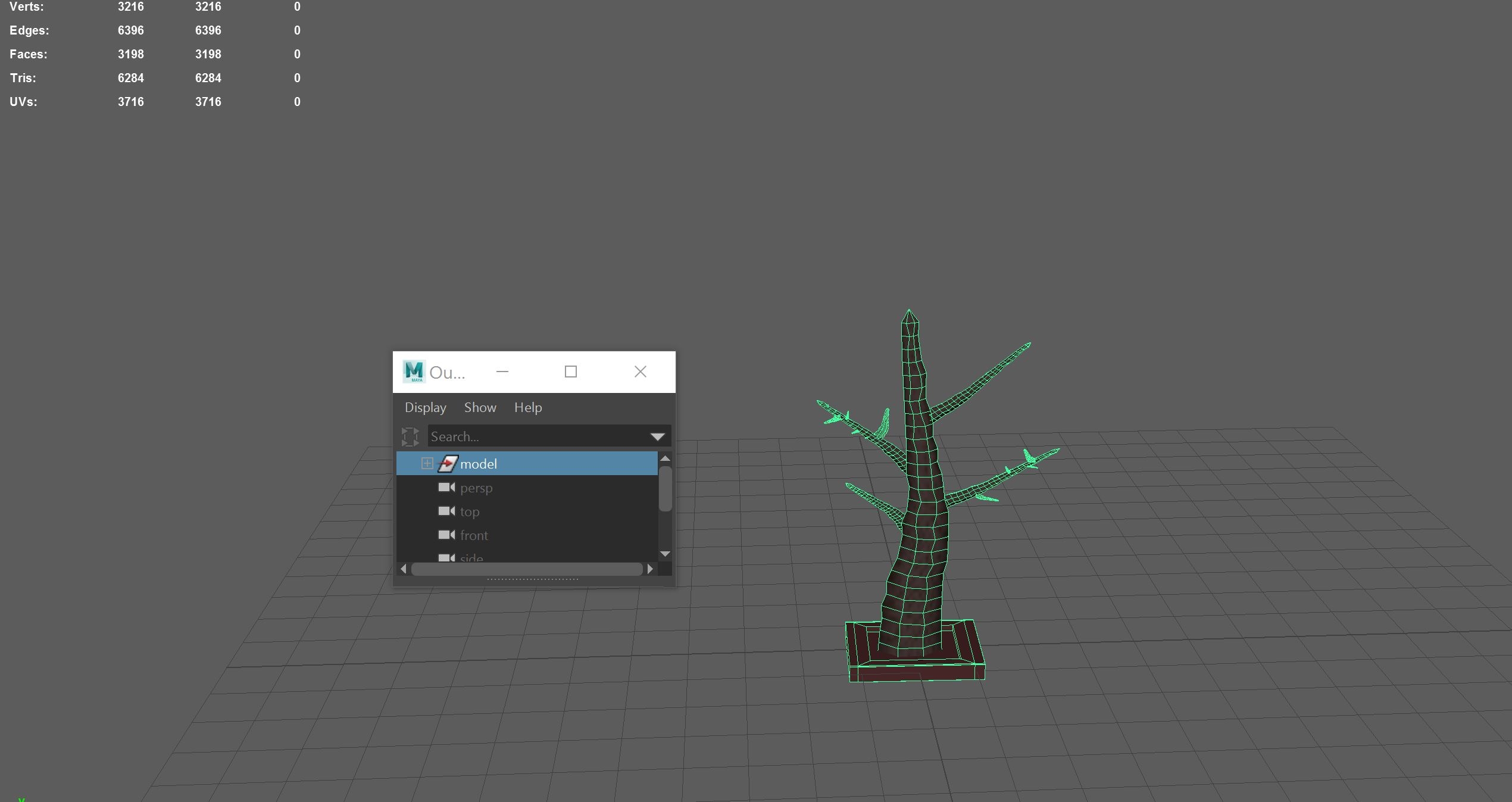Screen dimensions: 1512x802
Task: Open the Display menu
Action: tap(425, 407)
